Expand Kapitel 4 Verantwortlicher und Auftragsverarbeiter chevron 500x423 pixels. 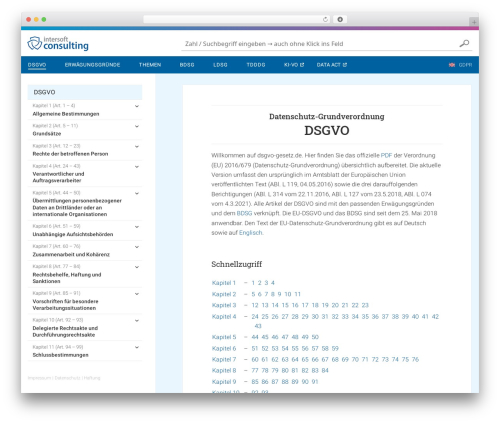(137, 167)
